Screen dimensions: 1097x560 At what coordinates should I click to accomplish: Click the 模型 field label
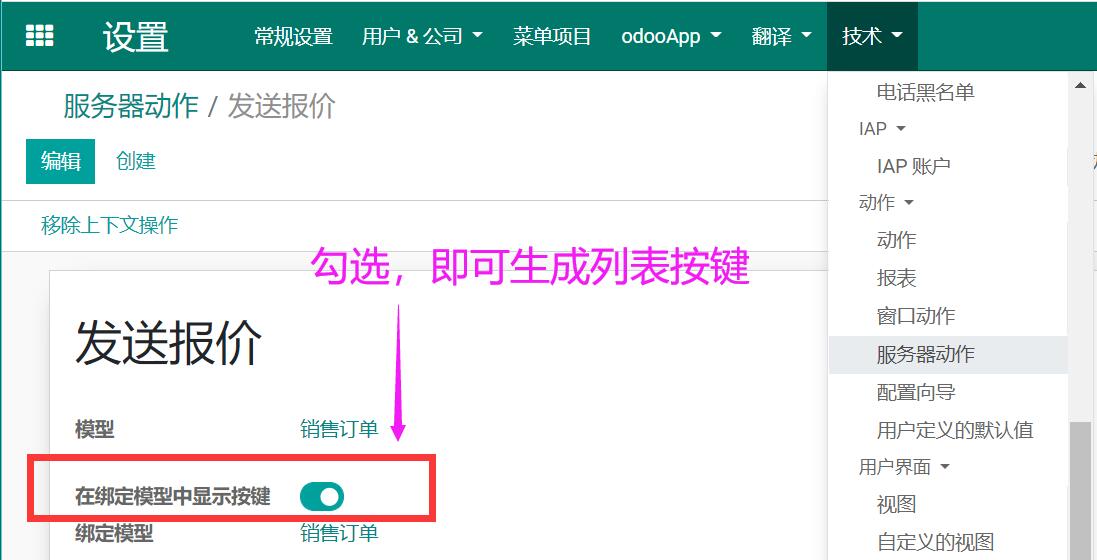tap(94, 429)
